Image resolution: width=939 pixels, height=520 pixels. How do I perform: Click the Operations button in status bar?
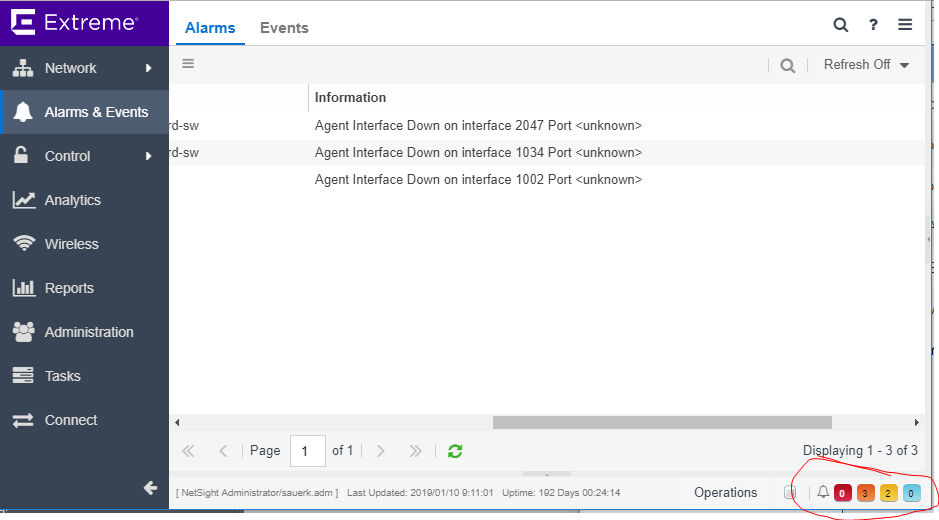pos(725,492)
